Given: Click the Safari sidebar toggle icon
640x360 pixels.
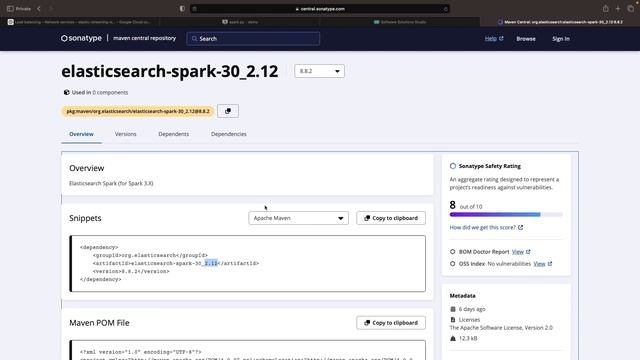Looking at the screenshot, I should [10, 9].
